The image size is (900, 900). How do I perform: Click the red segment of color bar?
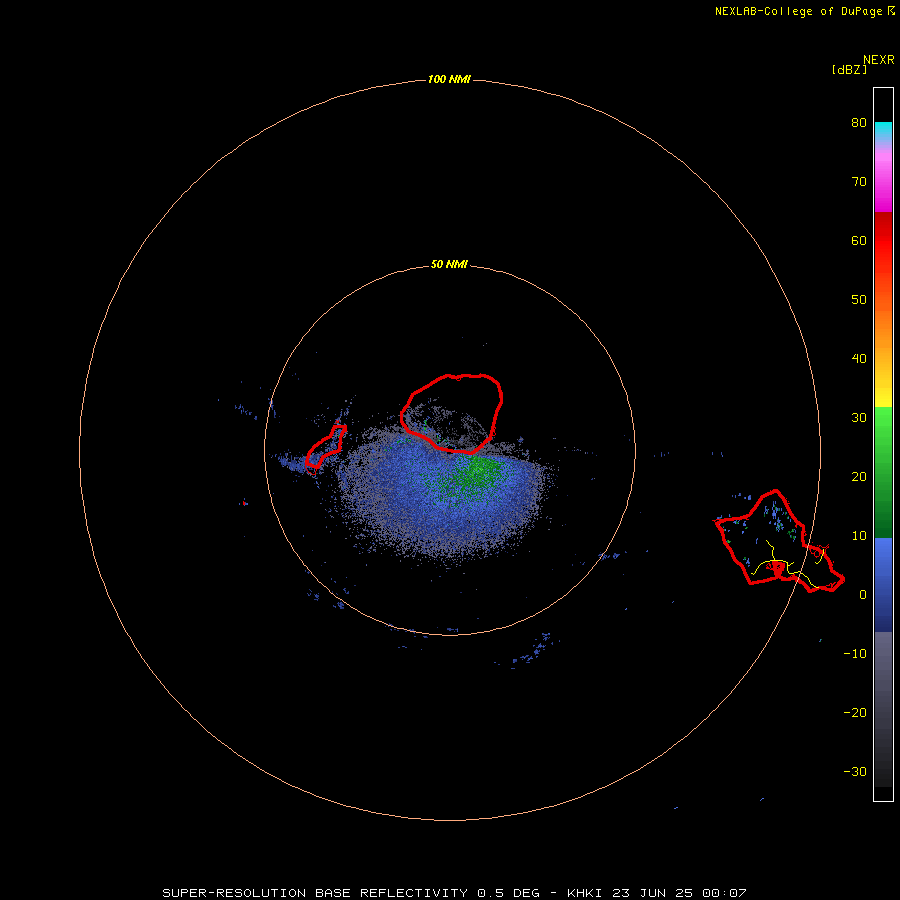point(883,241)
